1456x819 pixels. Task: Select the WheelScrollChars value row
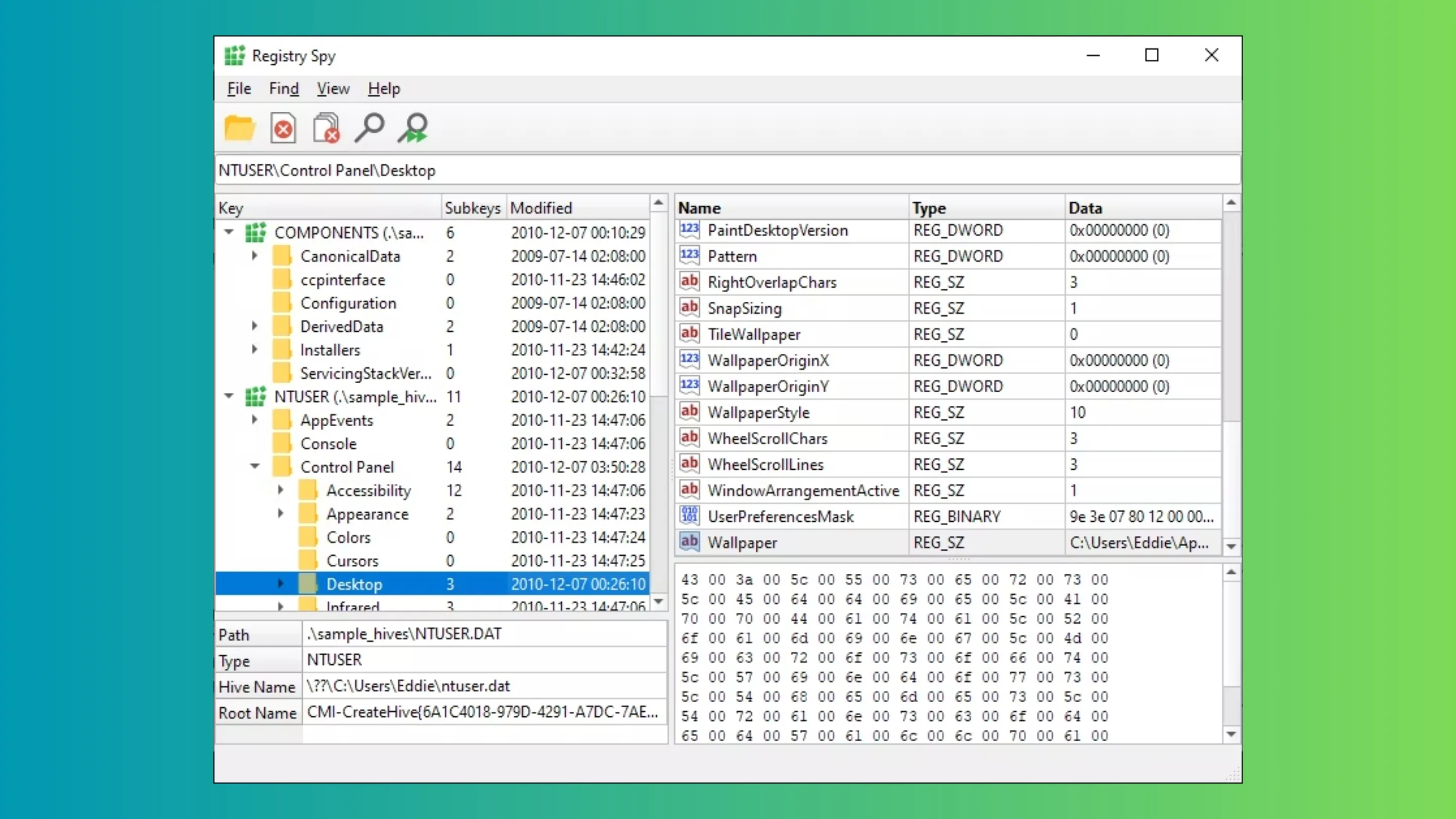click(948, 438)
